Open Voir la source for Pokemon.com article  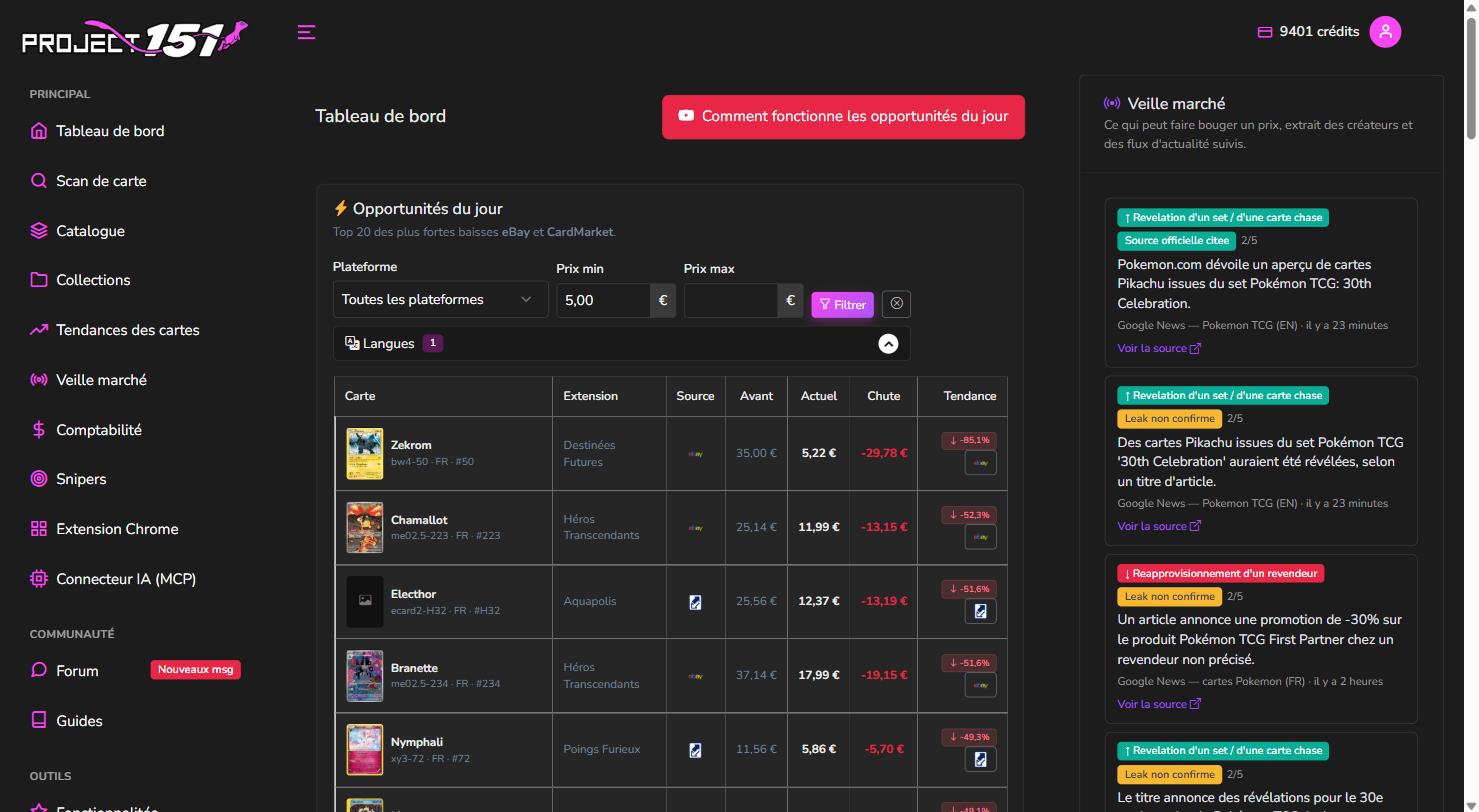pyautogui.click(x=1159, y=348)
